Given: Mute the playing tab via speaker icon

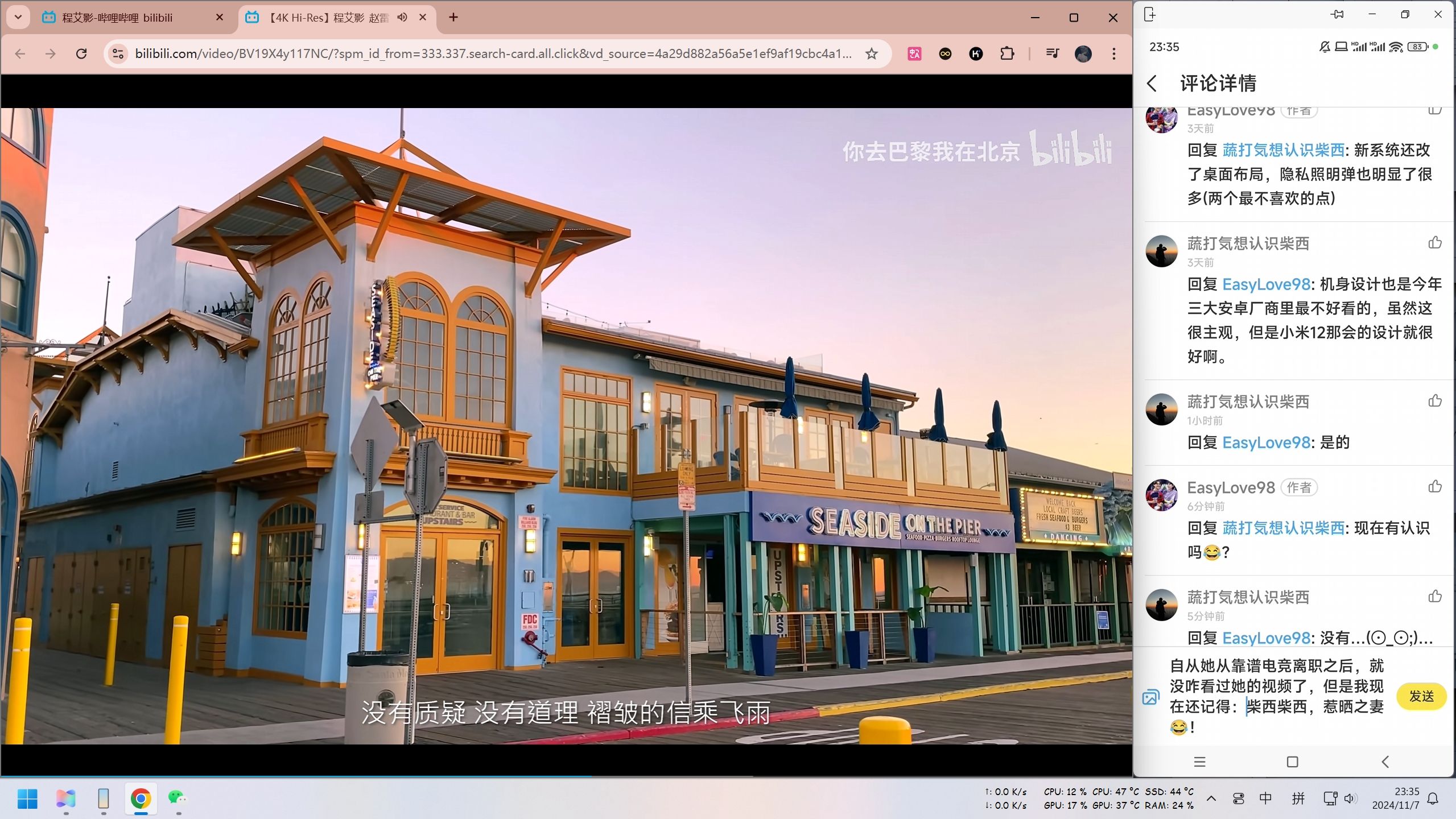Looking at the screenshot, I should tap(402, 17).
